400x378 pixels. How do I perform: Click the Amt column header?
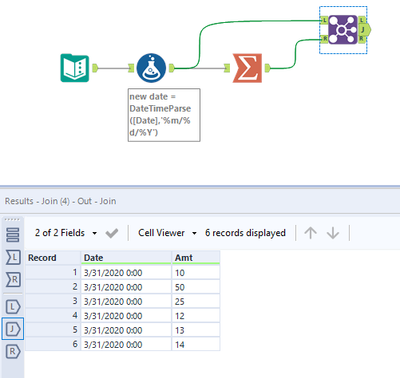pyautogui.click(x=196, y=258)
